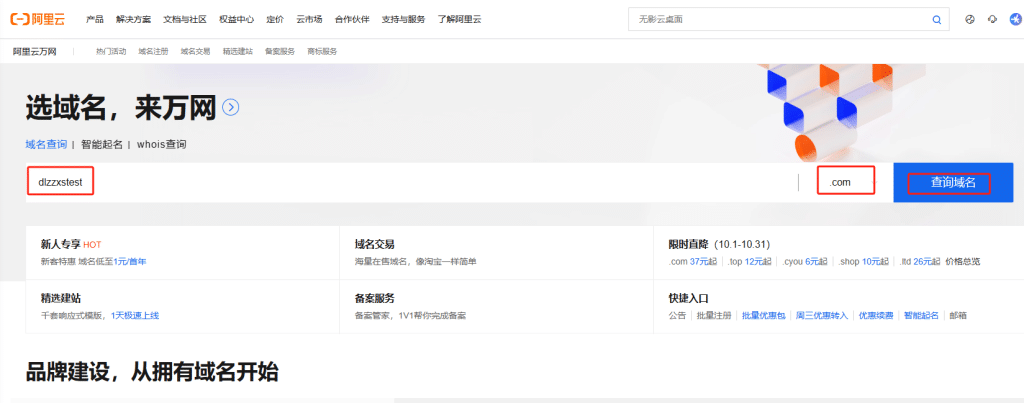Viewport: 1024px width, 403px height.
Task: Open the 产品 menu
Action: click(x=95, y=20)
